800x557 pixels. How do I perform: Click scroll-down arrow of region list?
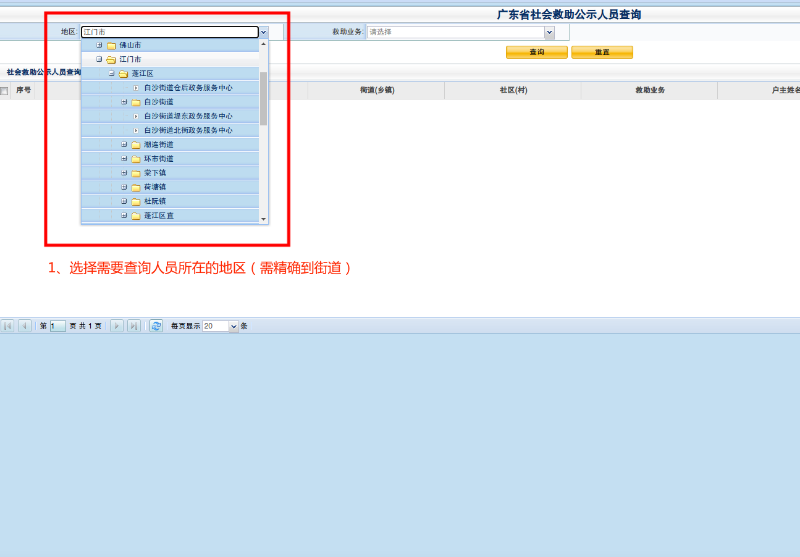(x=263, y=219)
